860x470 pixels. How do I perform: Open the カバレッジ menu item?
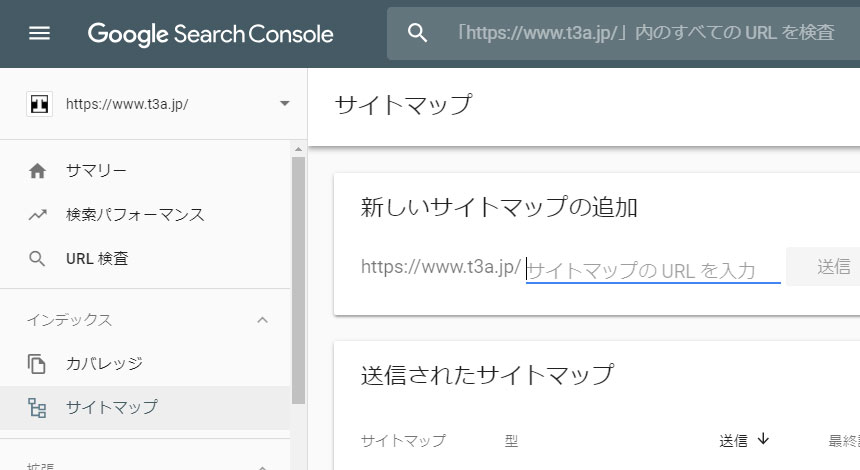click(104, 363)
